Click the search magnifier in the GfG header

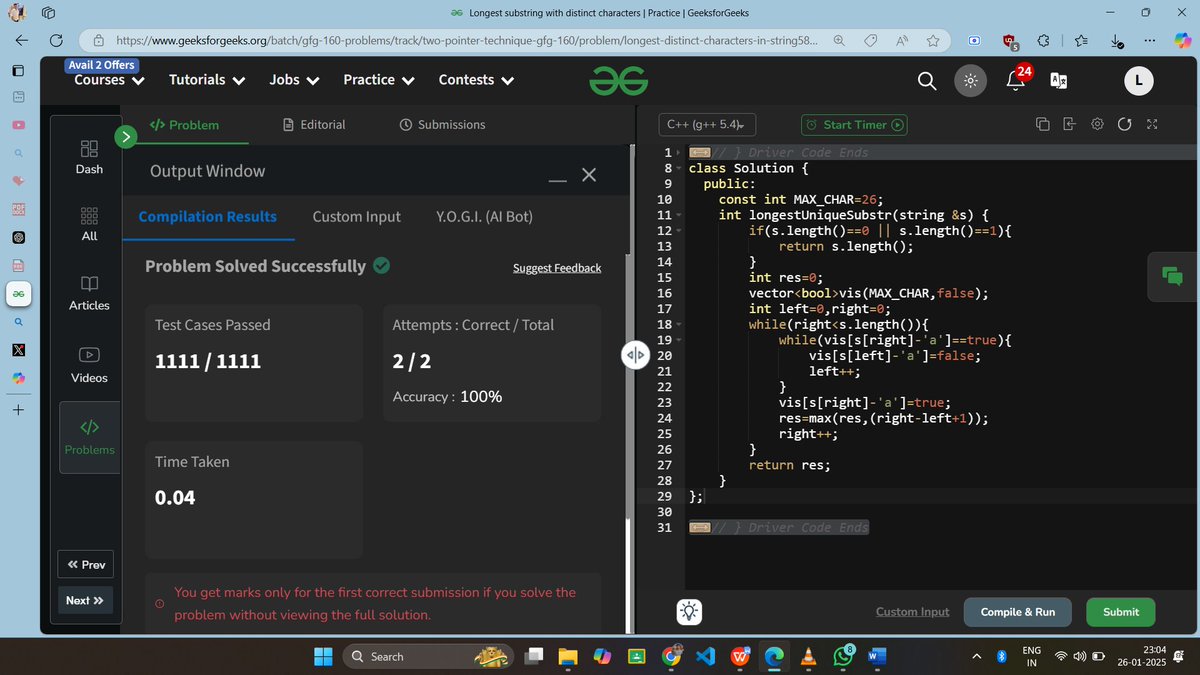[x=927, y=81]
